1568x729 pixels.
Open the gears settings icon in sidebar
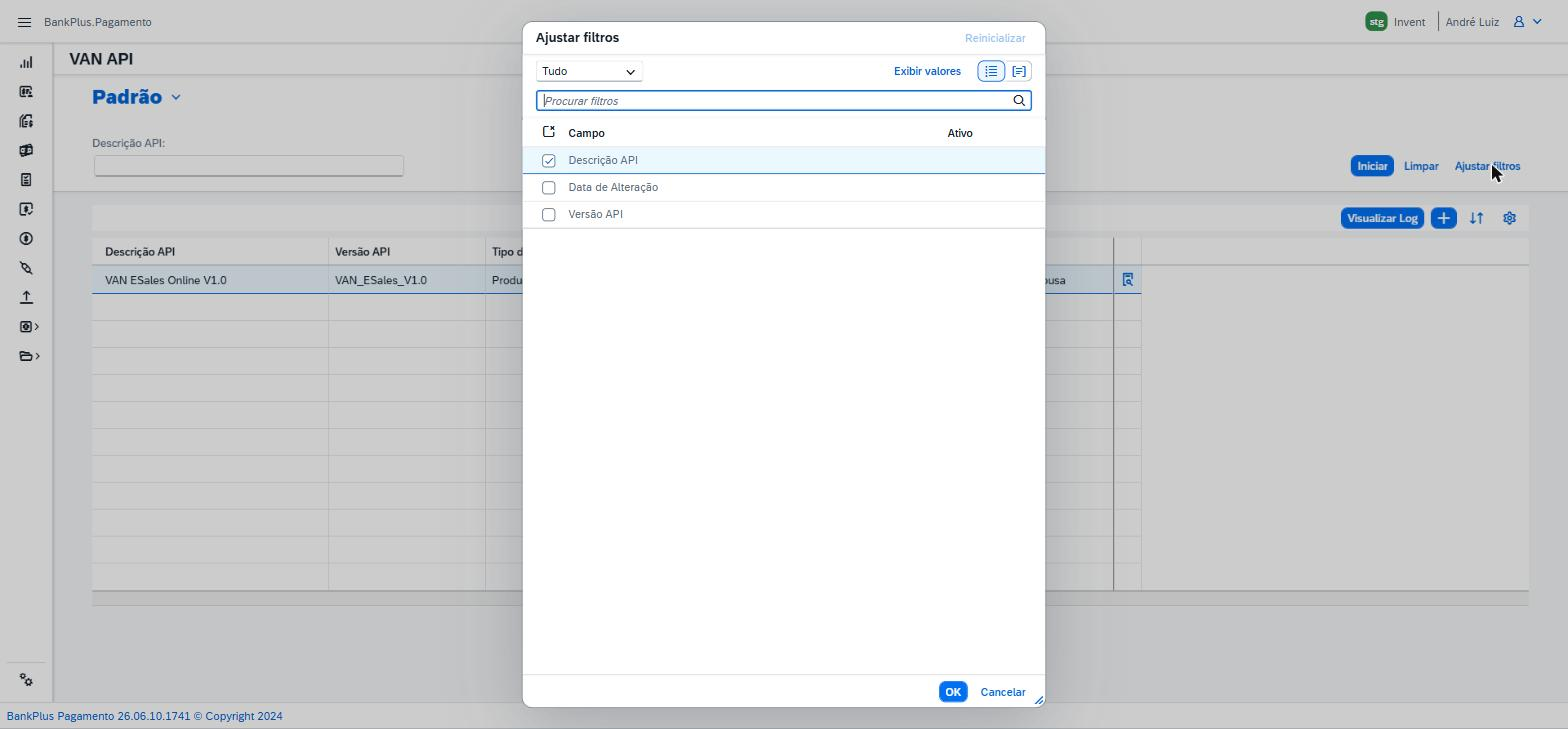coord(26,680)
